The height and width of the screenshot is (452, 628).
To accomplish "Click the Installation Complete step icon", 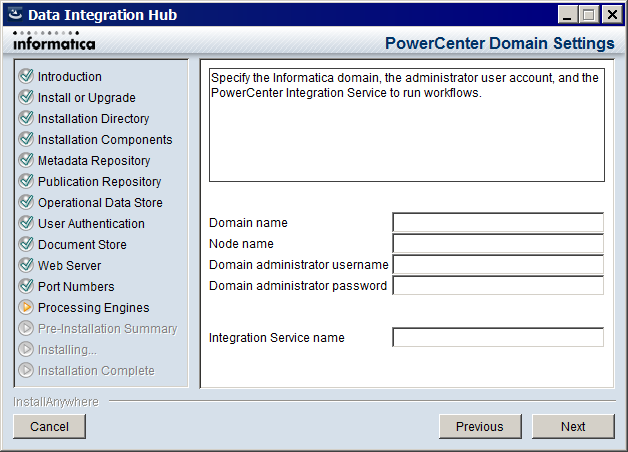I will 26,370.
